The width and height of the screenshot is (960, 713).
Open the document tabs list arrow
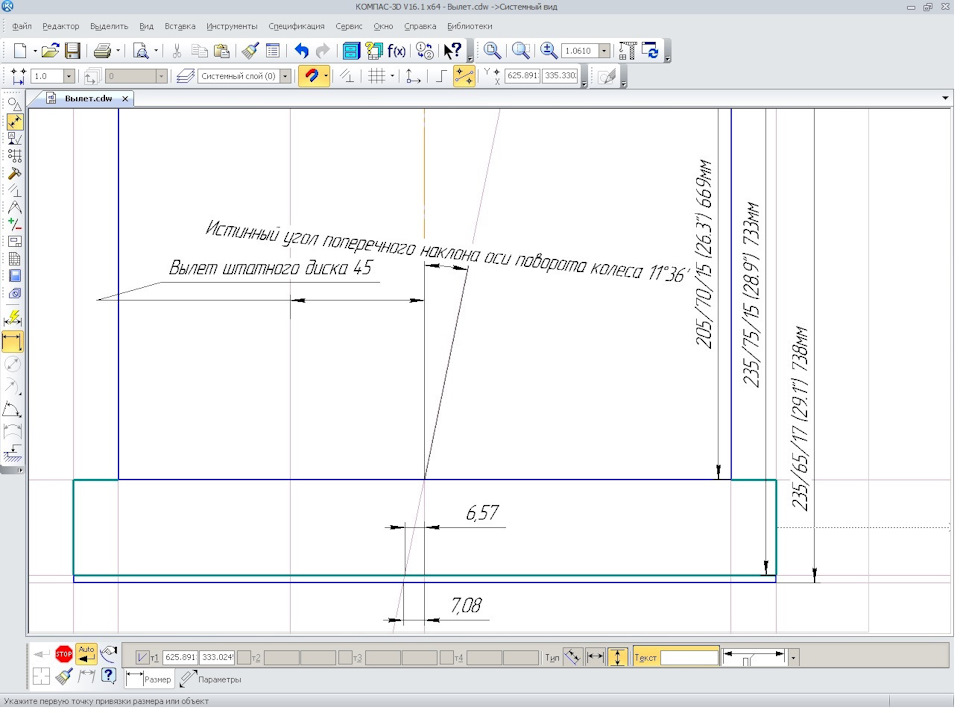pyautogui.click(x=945, y=98)
